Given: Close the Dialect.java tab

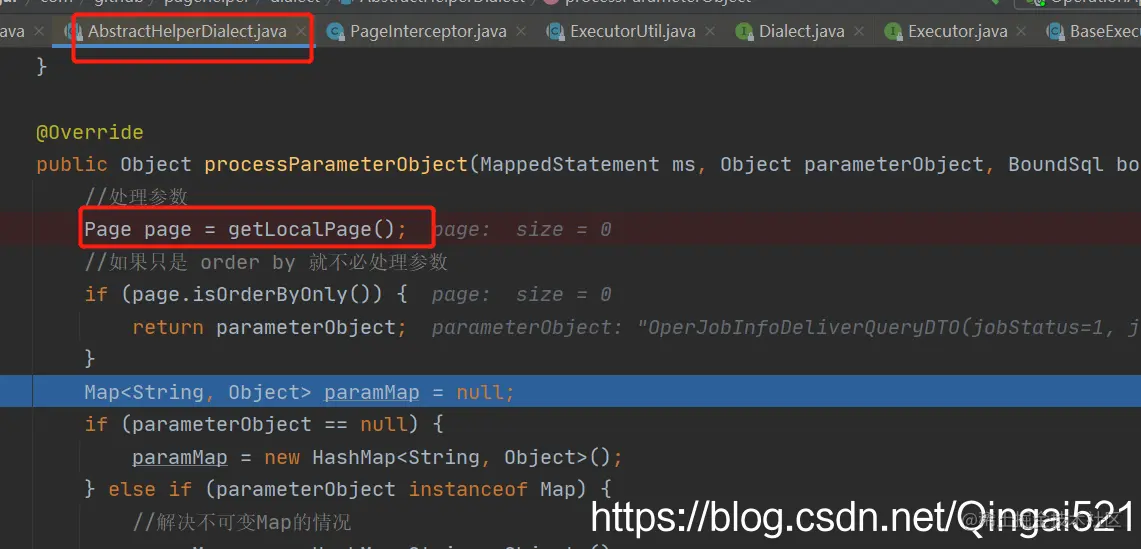Looking at the screenshot, I should 859,32.
